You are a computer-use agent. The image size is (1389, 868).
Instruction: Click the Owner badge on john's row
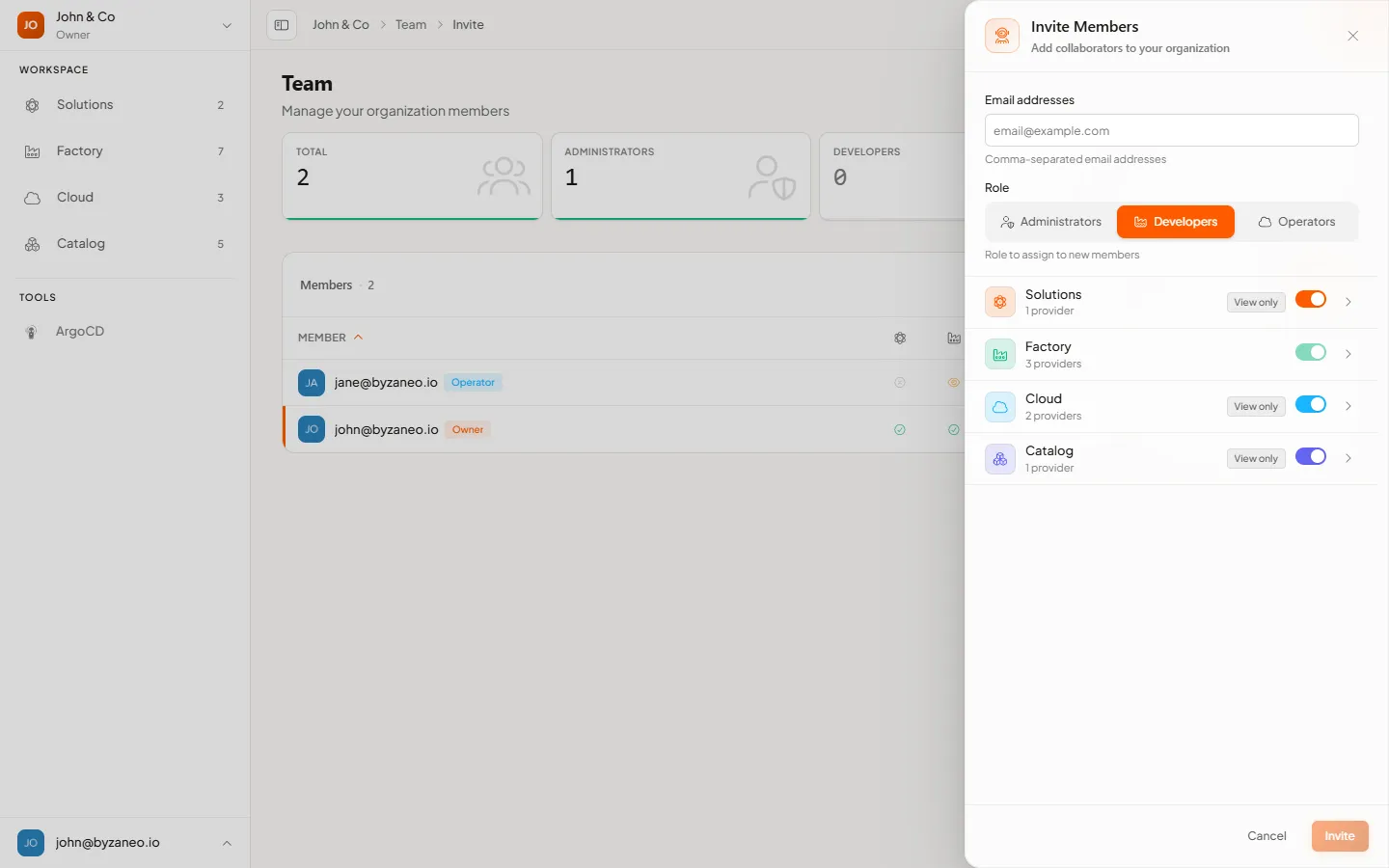tap(468, 430)
